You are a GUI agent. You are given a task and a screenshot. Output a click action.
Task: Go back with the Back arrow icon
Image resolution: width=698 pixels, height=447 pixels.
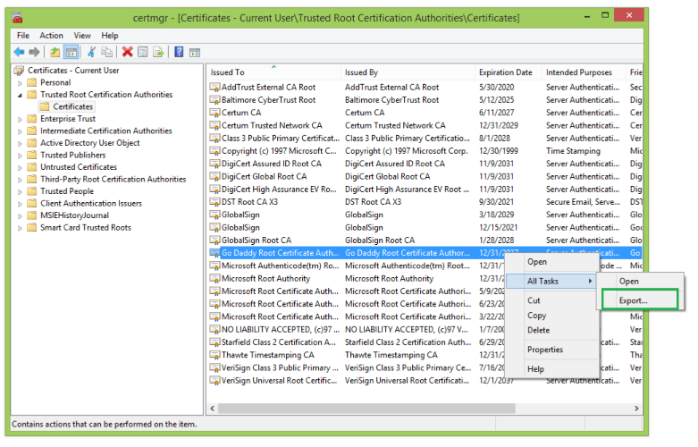click(x=19, y=53)
